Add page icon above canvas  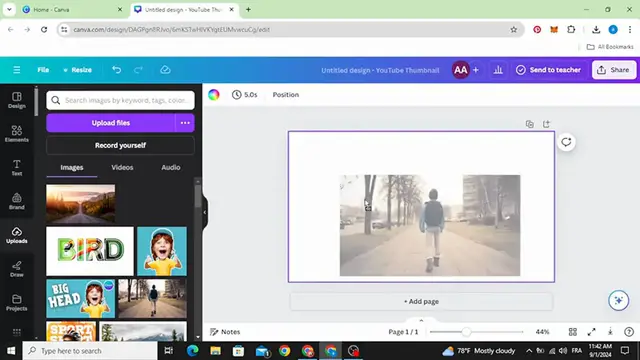(546, 124)
